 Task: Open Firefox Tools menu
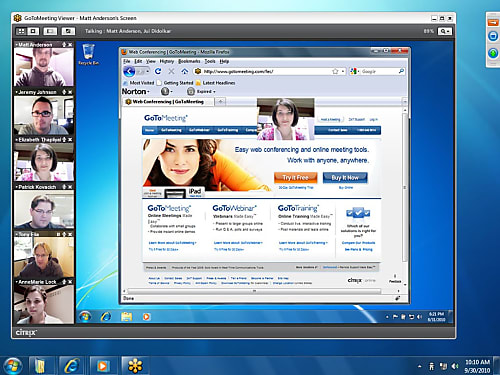210,61
